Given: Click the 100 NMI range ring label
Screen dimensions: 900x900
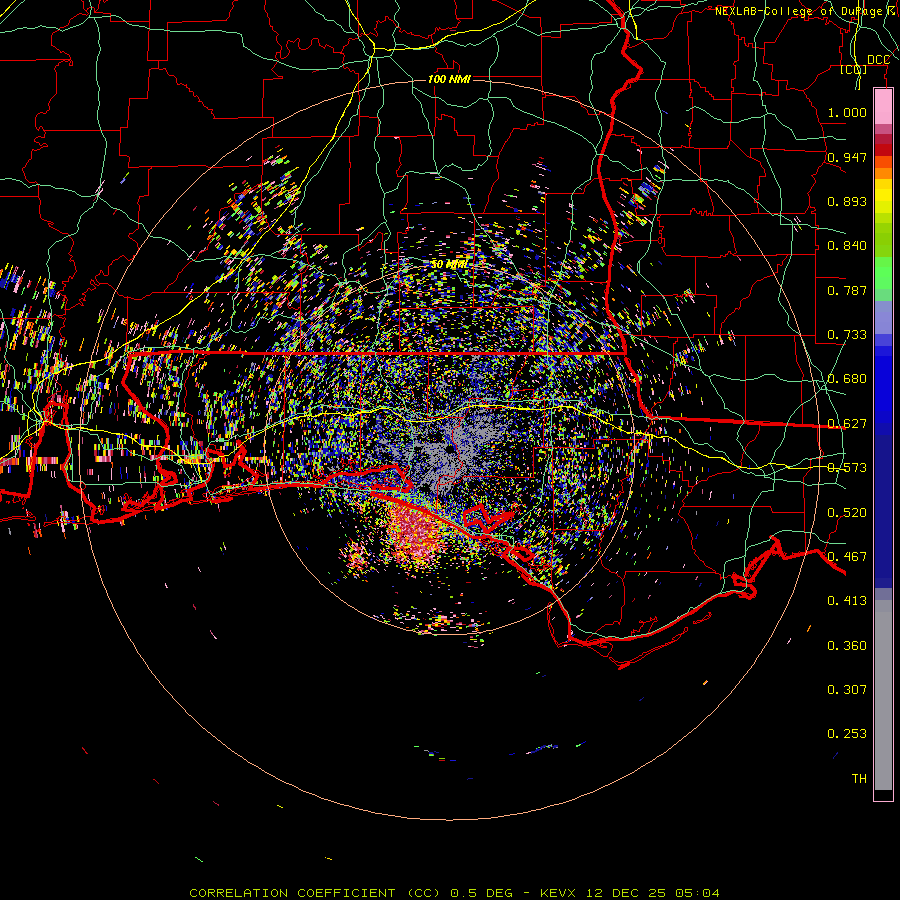Looking at the screenshot, I should pos(449,79).
